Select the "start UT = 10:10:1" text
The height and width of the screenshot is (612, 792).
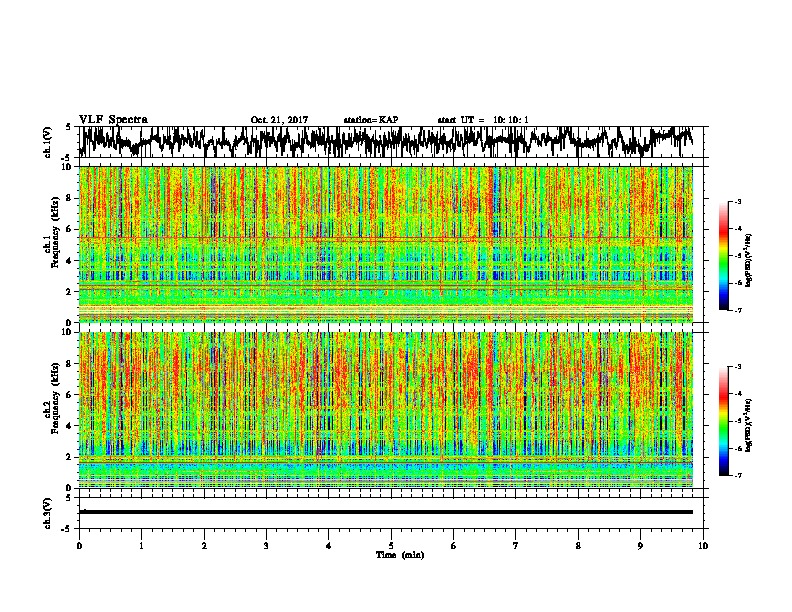[x=483, y=120]
